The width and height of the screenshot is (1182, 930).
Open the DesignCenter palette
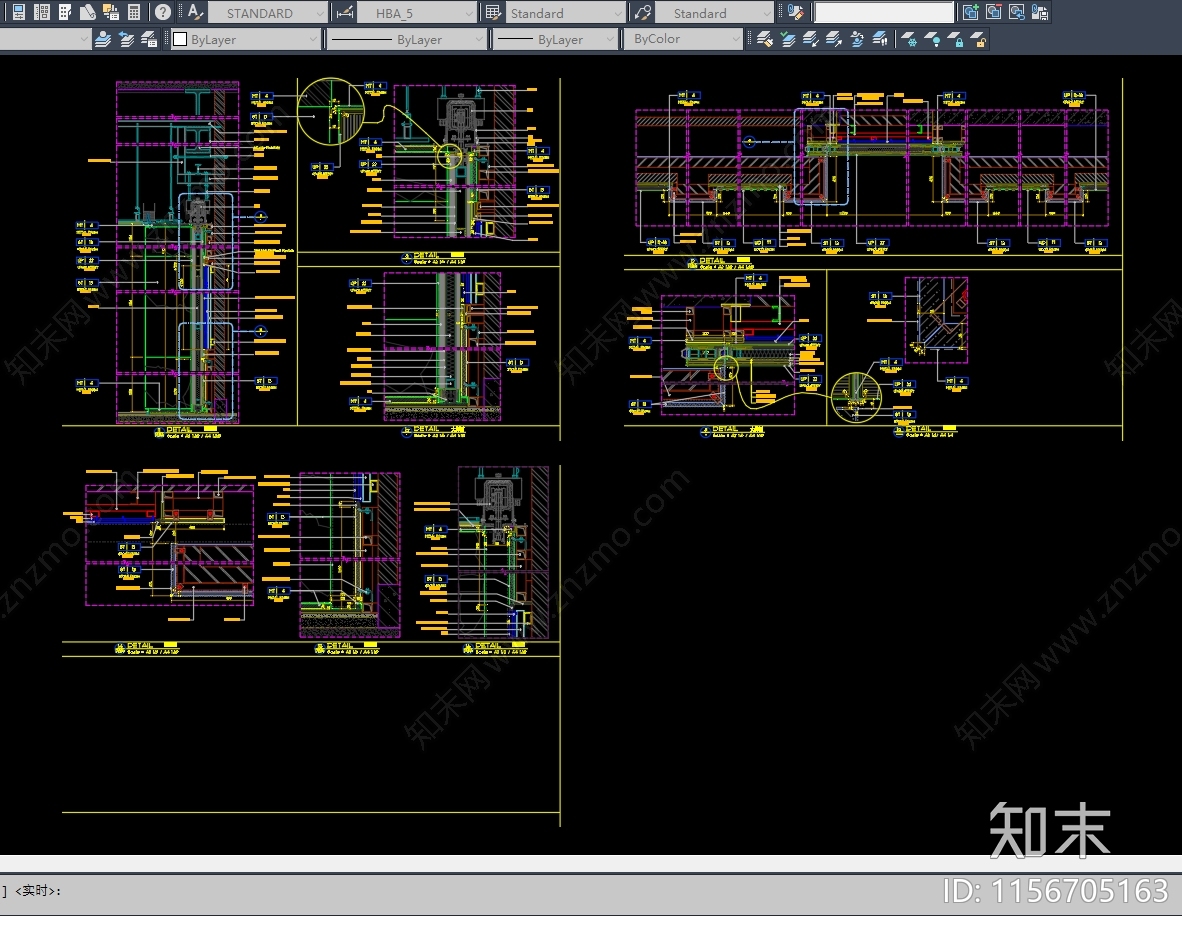click(x=42, y=13)
